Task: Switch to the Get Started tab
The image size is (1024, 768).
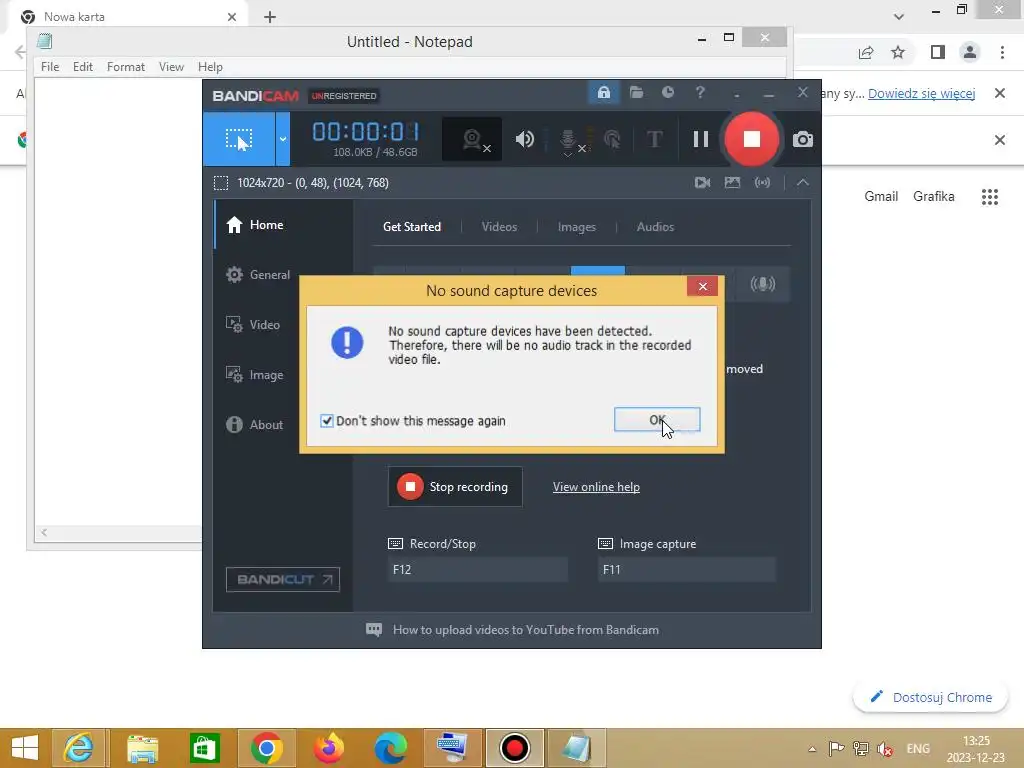Action: (412, 227)
